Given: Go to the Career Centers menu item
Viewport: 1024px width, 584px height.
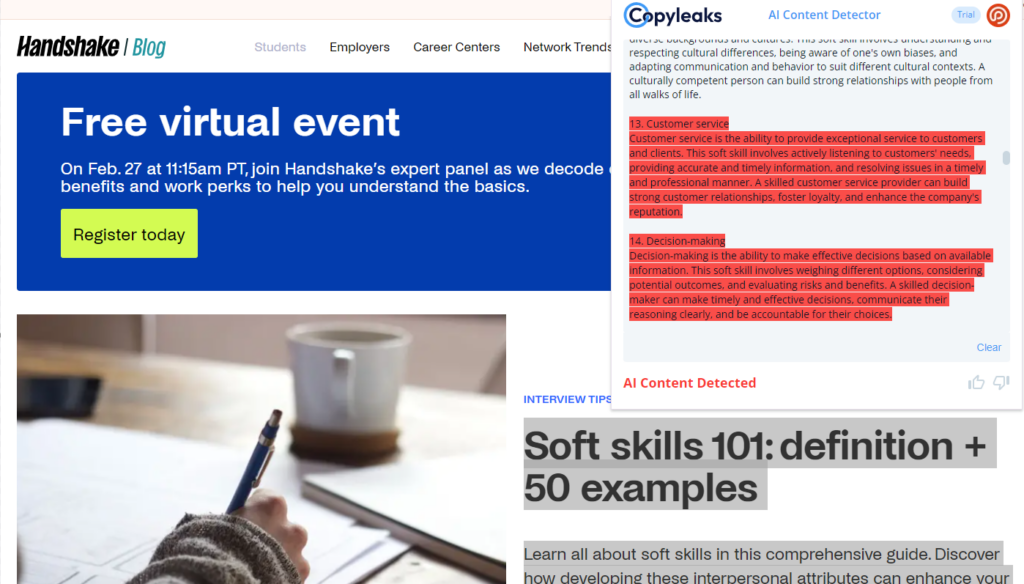Looking at the screenshot, I should (456, 47).
